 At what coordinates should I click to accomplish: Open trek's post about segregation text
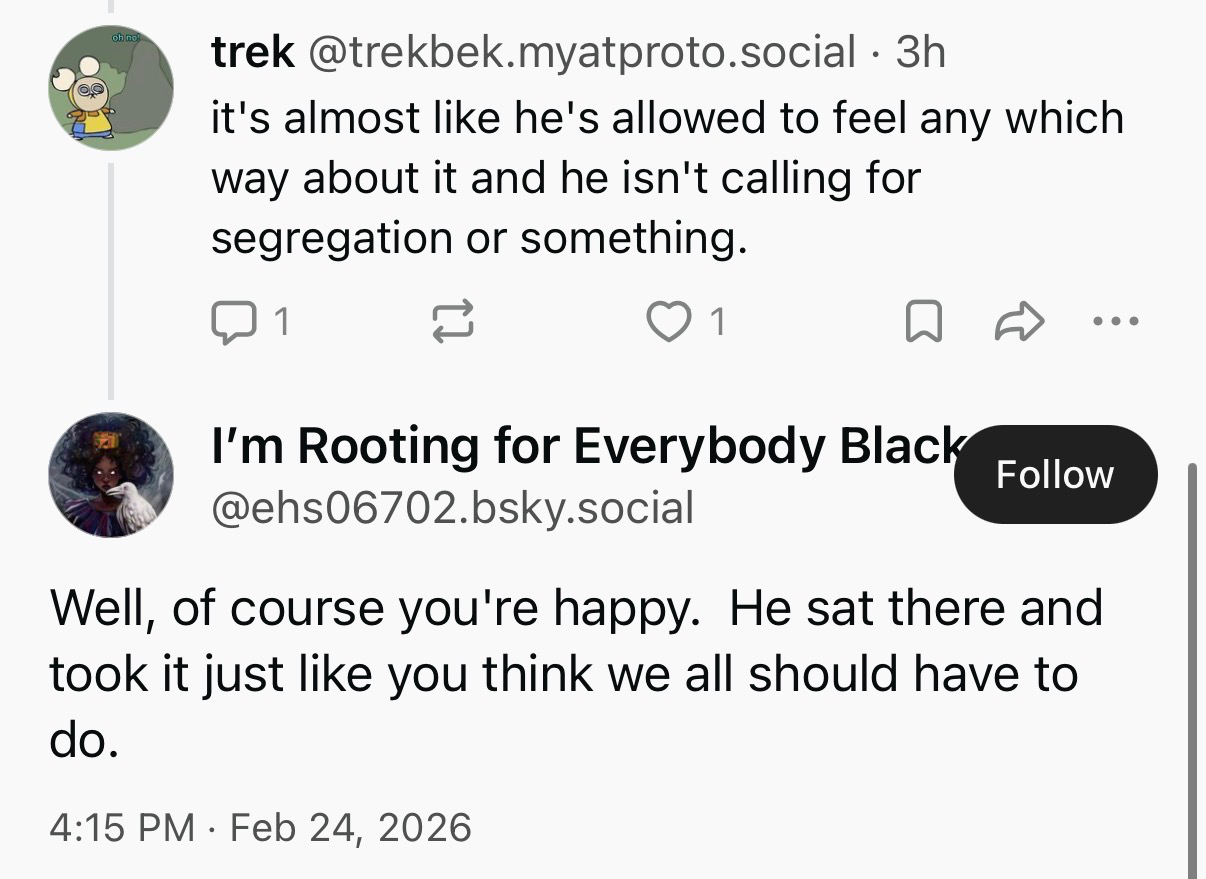coord(666,178)
